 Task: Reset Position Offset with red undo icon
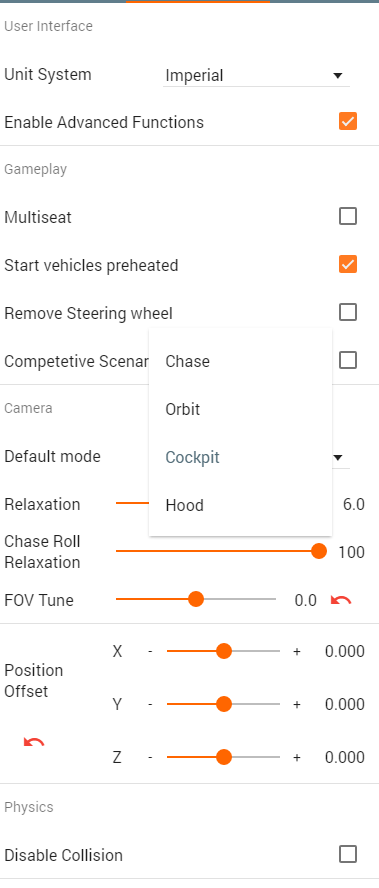pyautogui.click(x=34, y=741)
